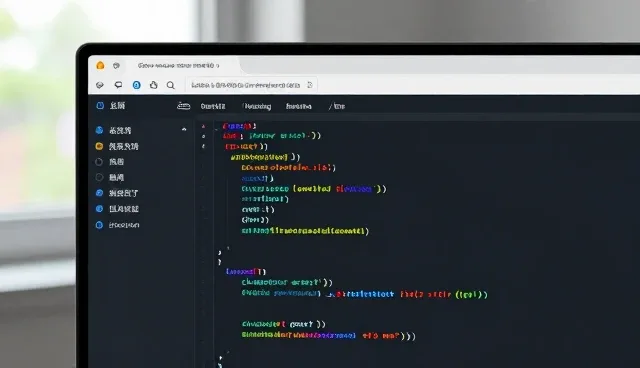
Task: Switch to the first editor tab after the keyboard icon
Action: (x=213, y=106)
